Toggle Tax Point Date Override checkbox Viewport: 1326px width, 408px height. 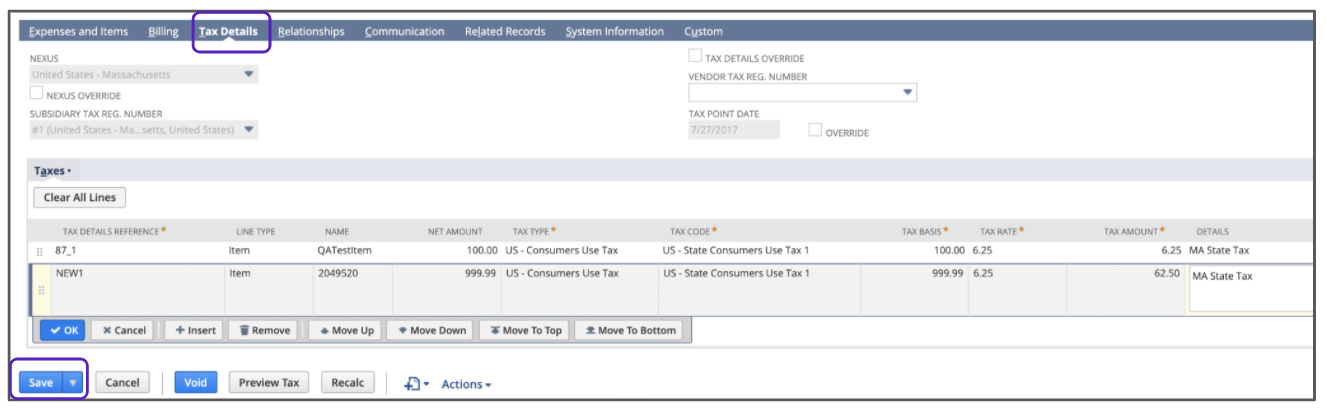pos(815,131)
